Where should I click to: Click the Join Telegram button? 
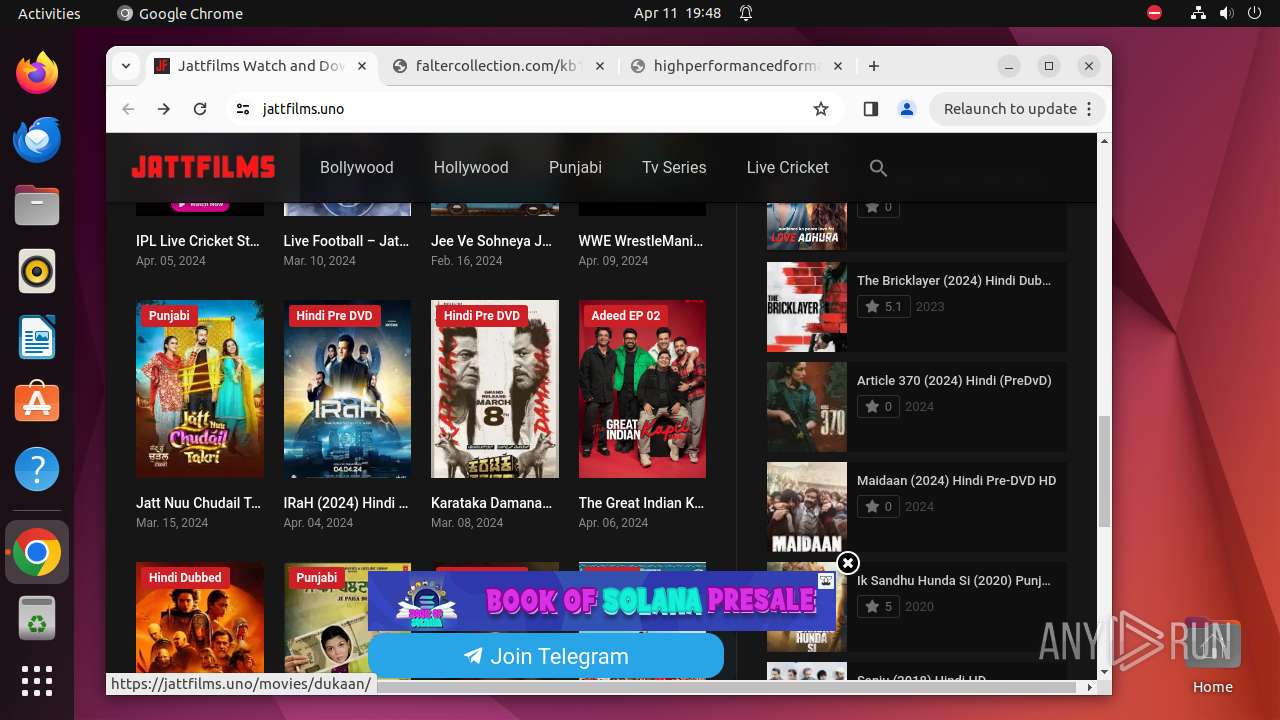546,656
